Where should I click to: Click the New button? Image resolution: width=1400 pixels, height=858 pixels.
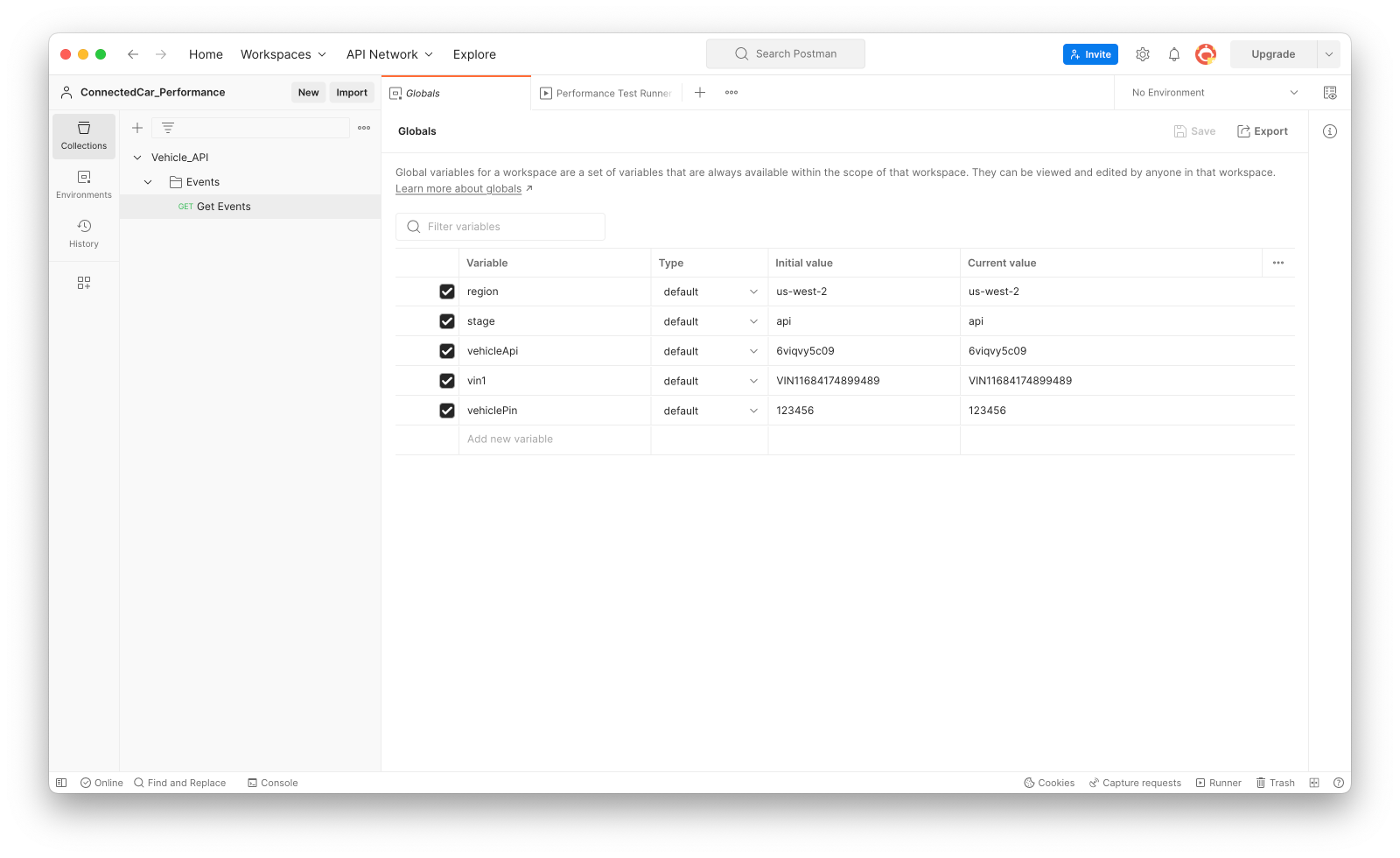(x=308, y=93)
